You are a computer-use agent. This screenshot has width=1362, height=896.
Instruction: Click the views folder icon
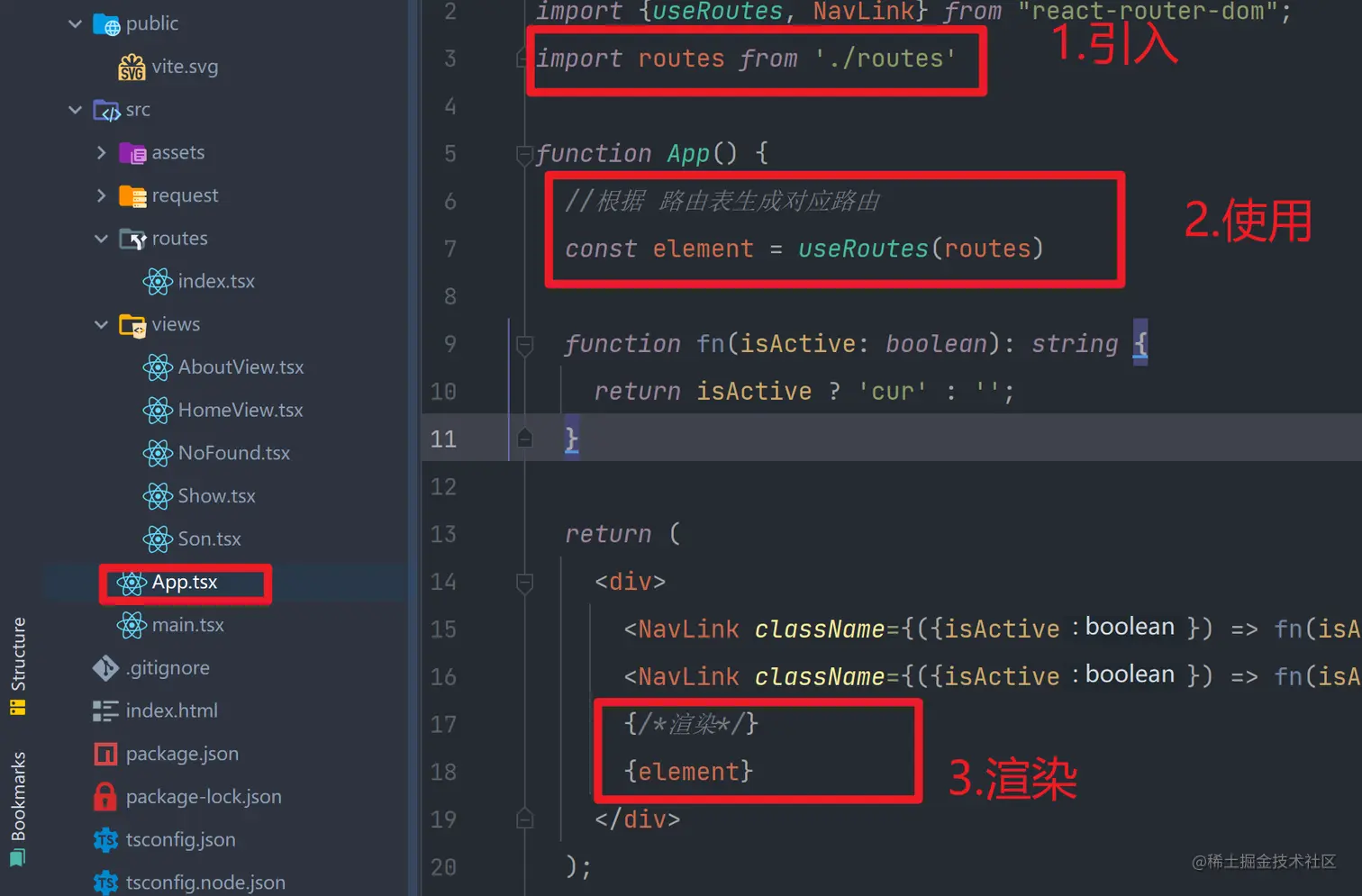tap(132, 325)
